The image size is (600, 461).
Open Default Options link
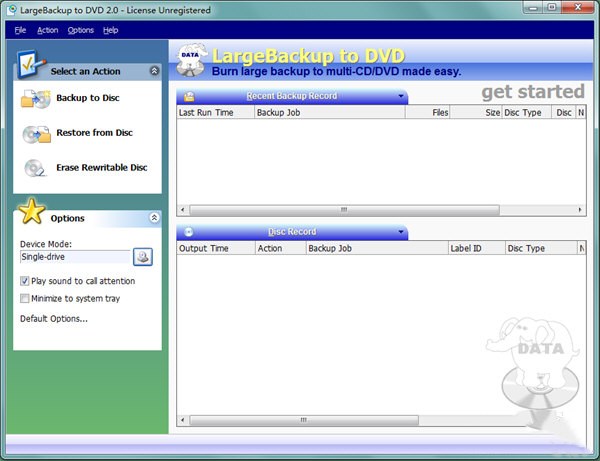coord(54,319)
